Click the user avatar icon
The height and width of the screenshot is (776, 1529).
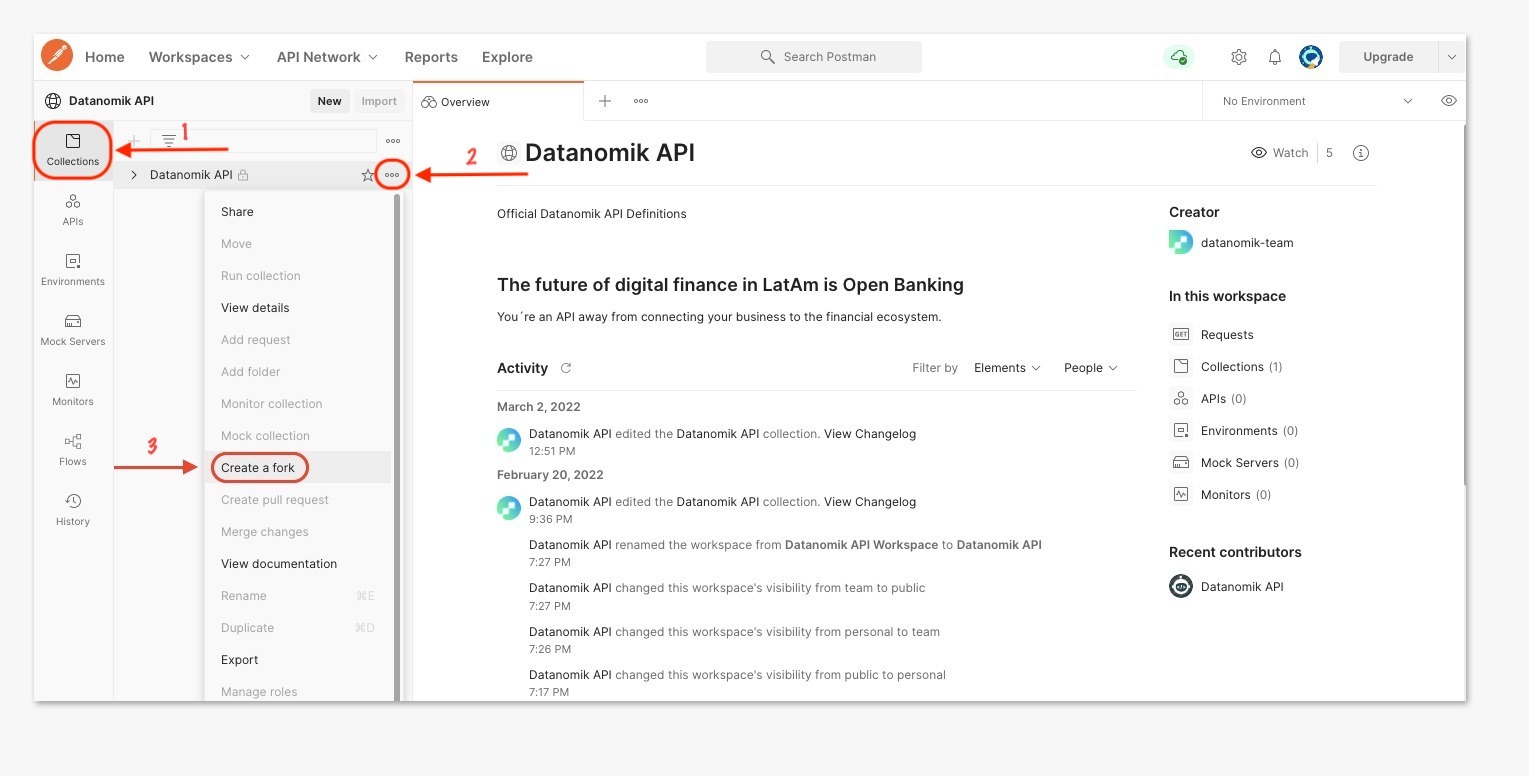[x=1311, y=57]
